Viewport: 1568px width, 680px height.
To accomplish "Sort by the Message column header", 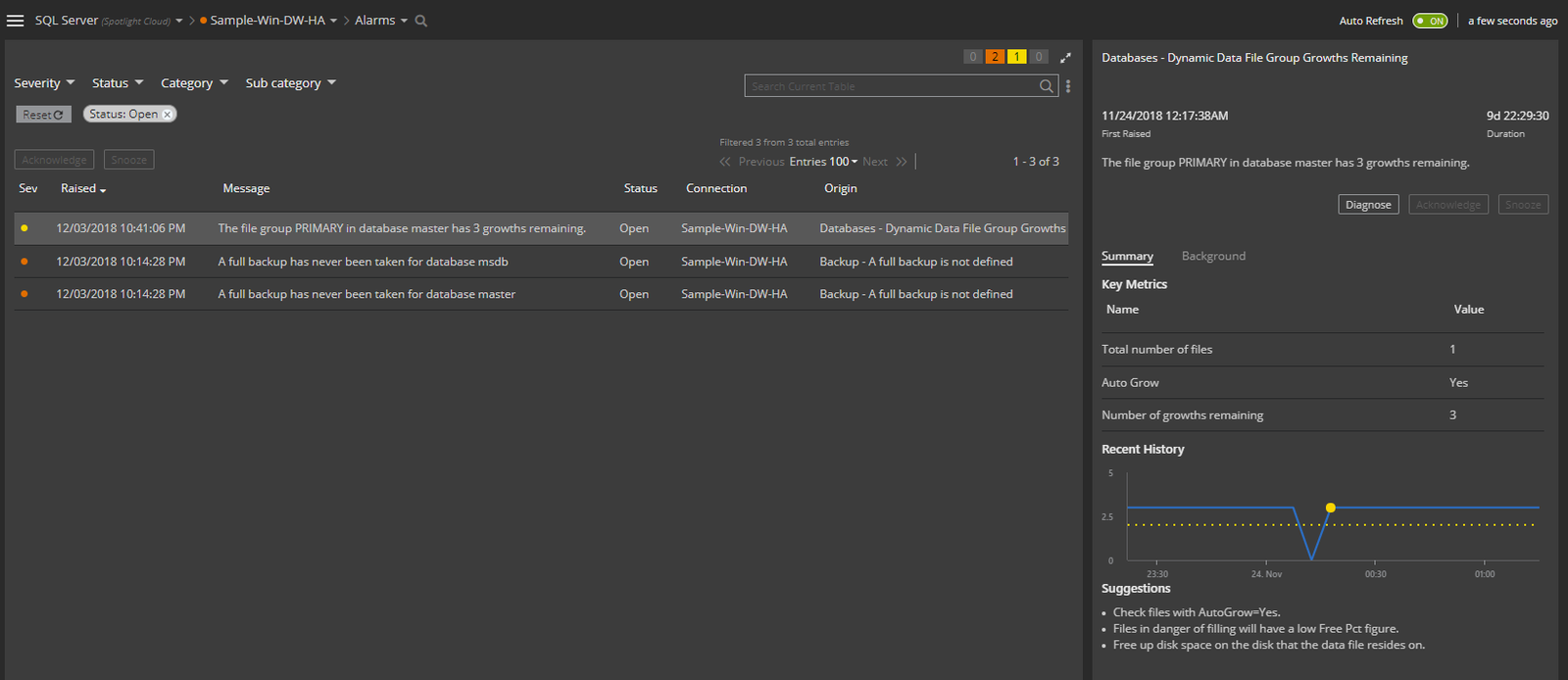I will pyautogui.click(x=246, y=188).
